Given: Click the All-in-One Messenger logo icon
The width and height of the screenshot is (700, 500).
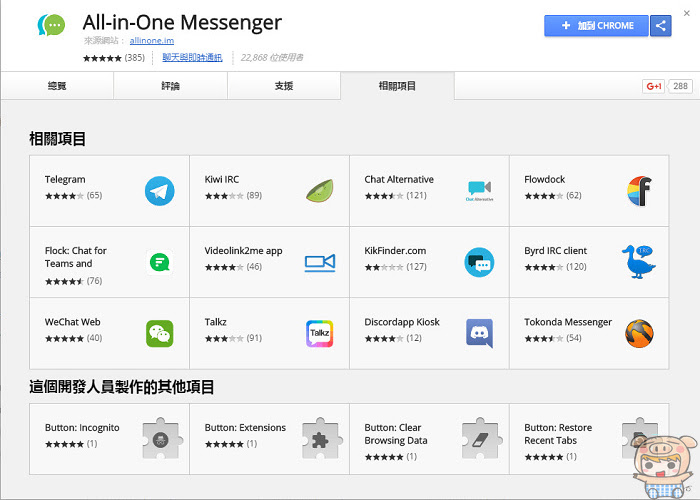Looking at the screenshot, I should point(51,25).
